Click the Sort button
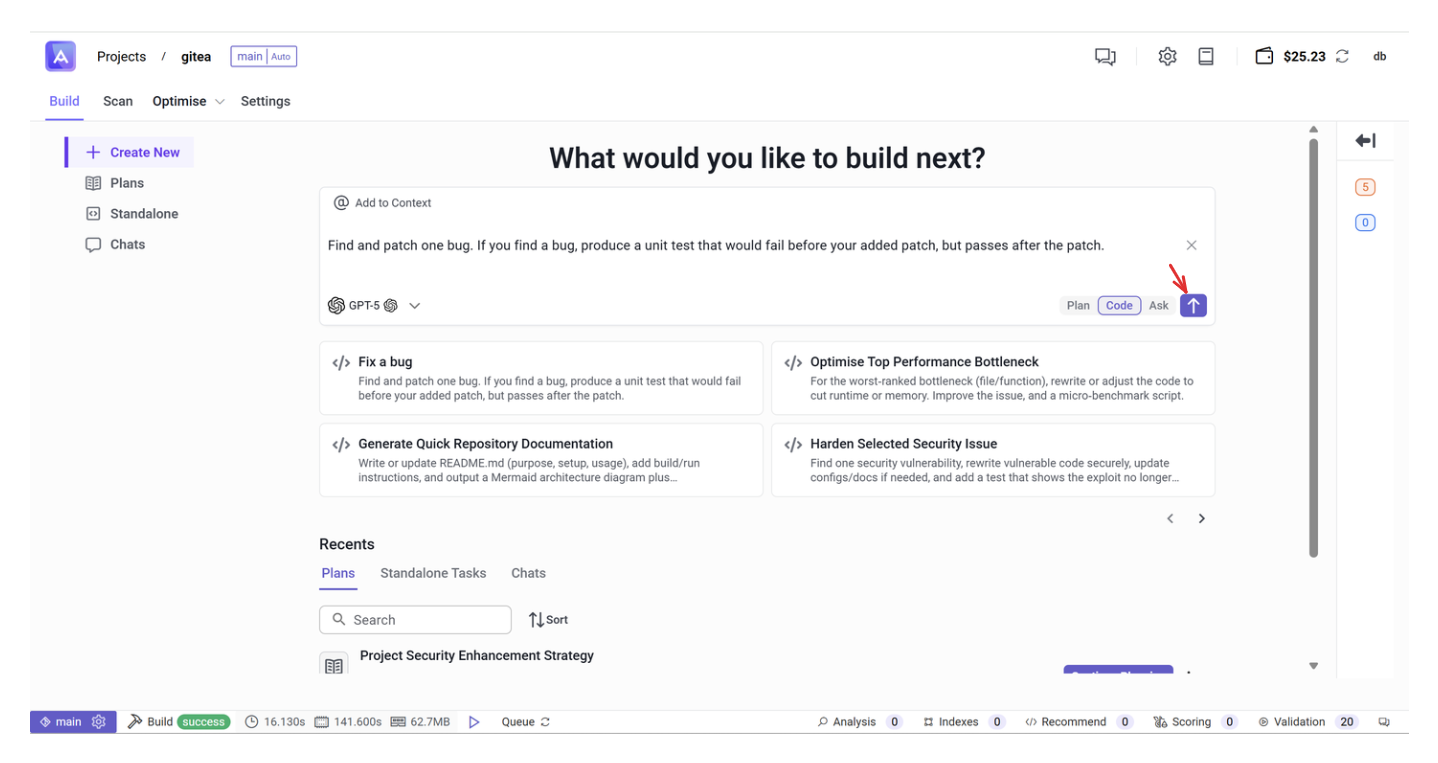Viewport: 1438px width, 763px height. [548, 620]
